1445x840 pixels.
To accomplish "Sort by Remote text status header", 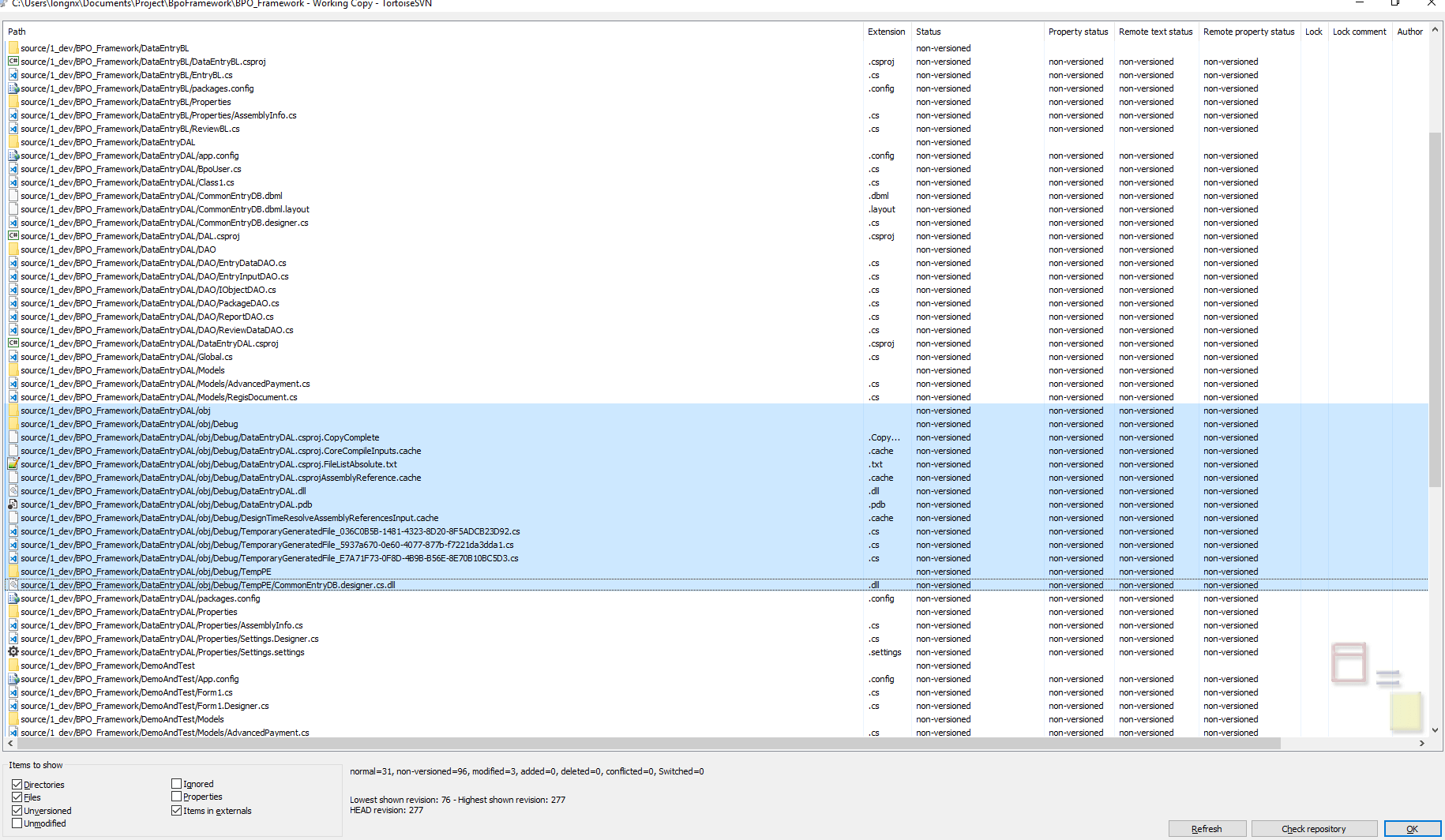I will (x=1155, y=32).
